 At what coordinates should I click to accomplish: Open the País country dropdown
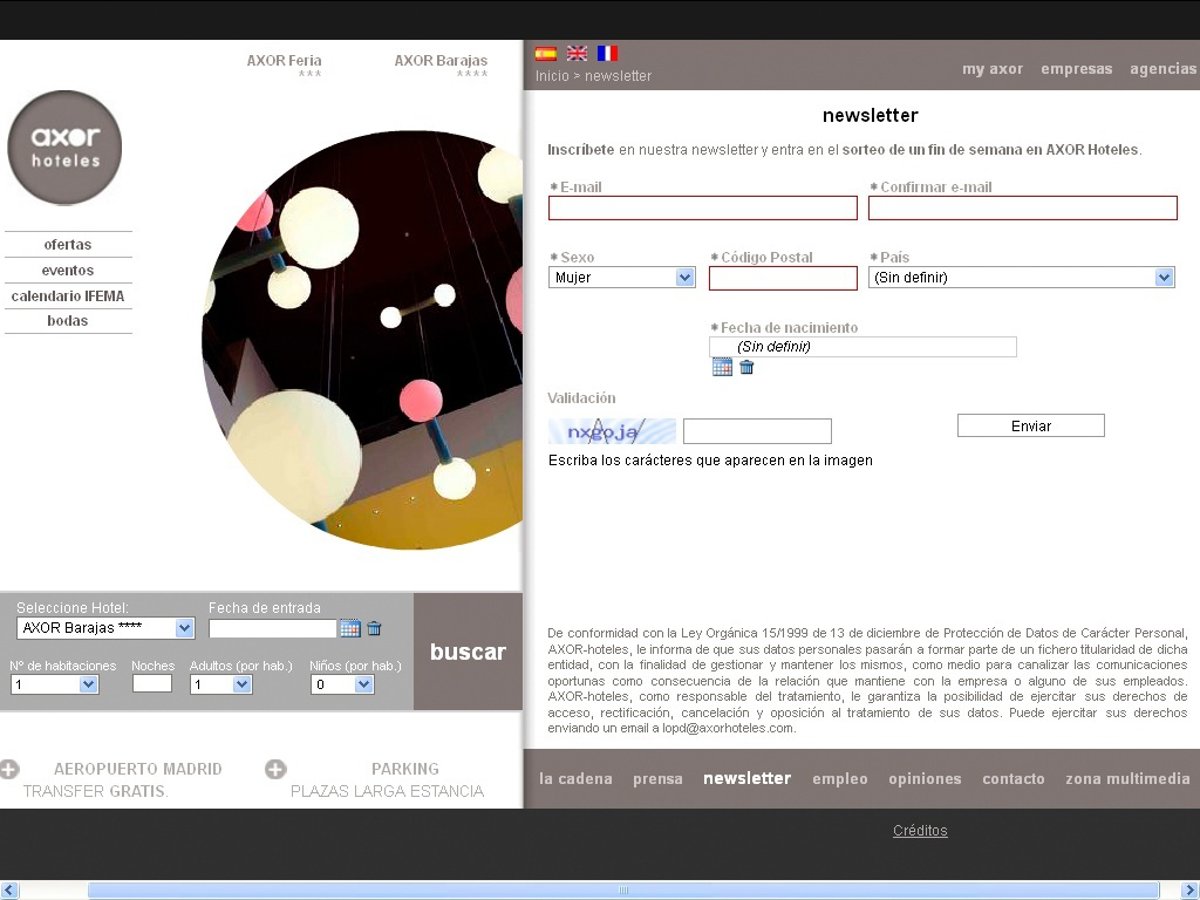pyautogui.click(x=1021, y=278)
